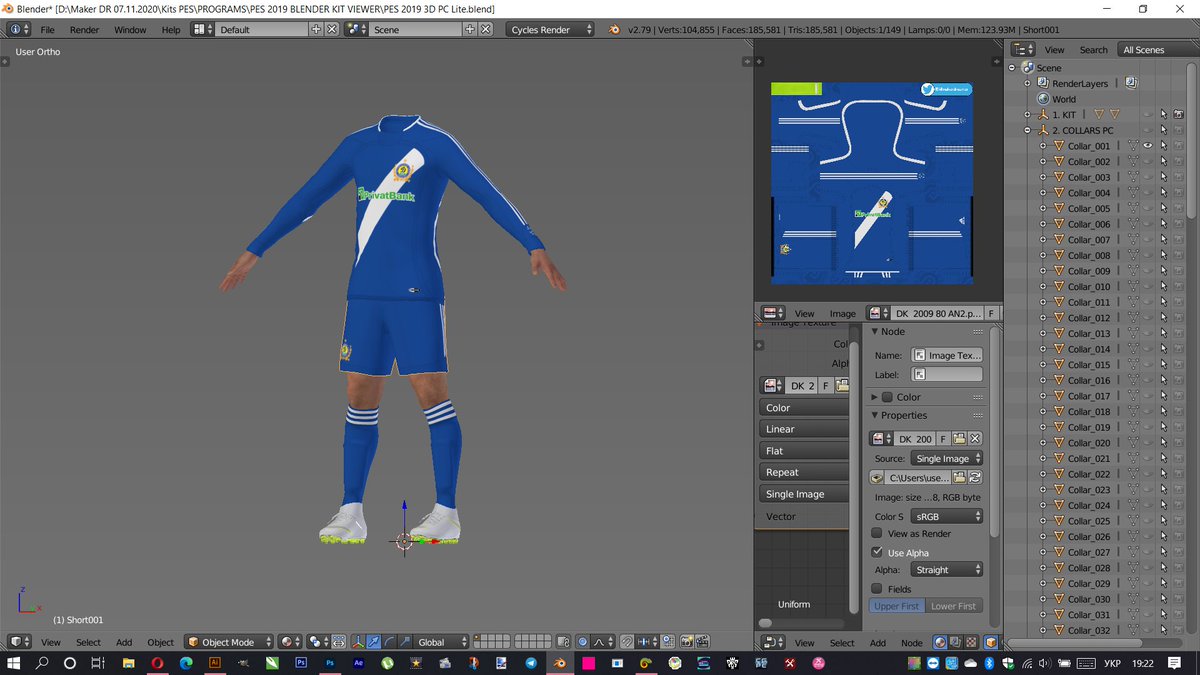Collapse the Properties panel triangle
This screenshot has height=675, width=1200.
(875, 416)
